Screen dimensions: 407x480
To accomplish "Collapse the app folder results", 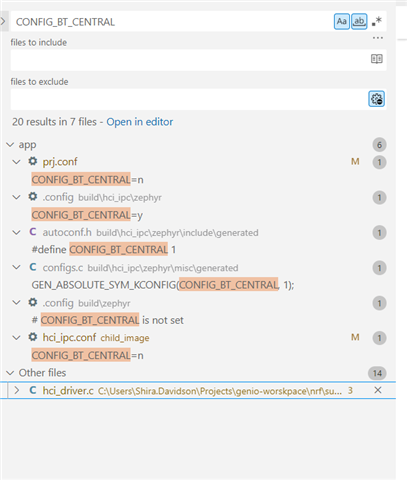I will coord(10,145).
